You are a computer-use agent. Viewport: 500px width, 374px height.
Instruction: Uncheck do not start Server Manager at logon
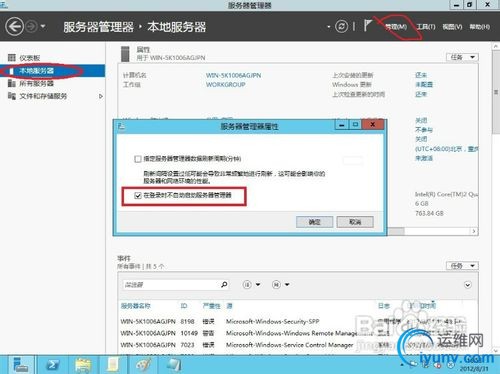(138, 195)
